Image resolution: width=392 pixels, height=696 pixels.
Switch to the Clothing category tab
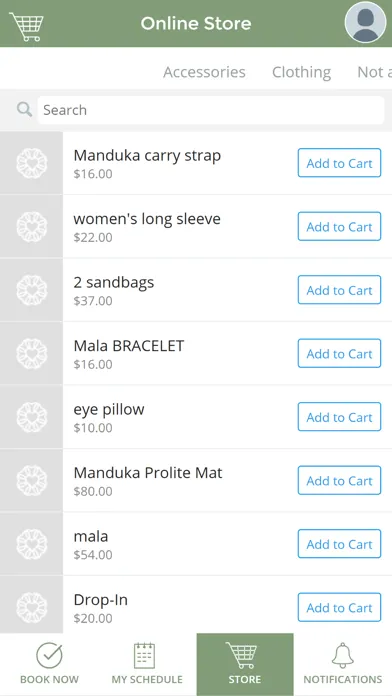[x=301, y=72]
